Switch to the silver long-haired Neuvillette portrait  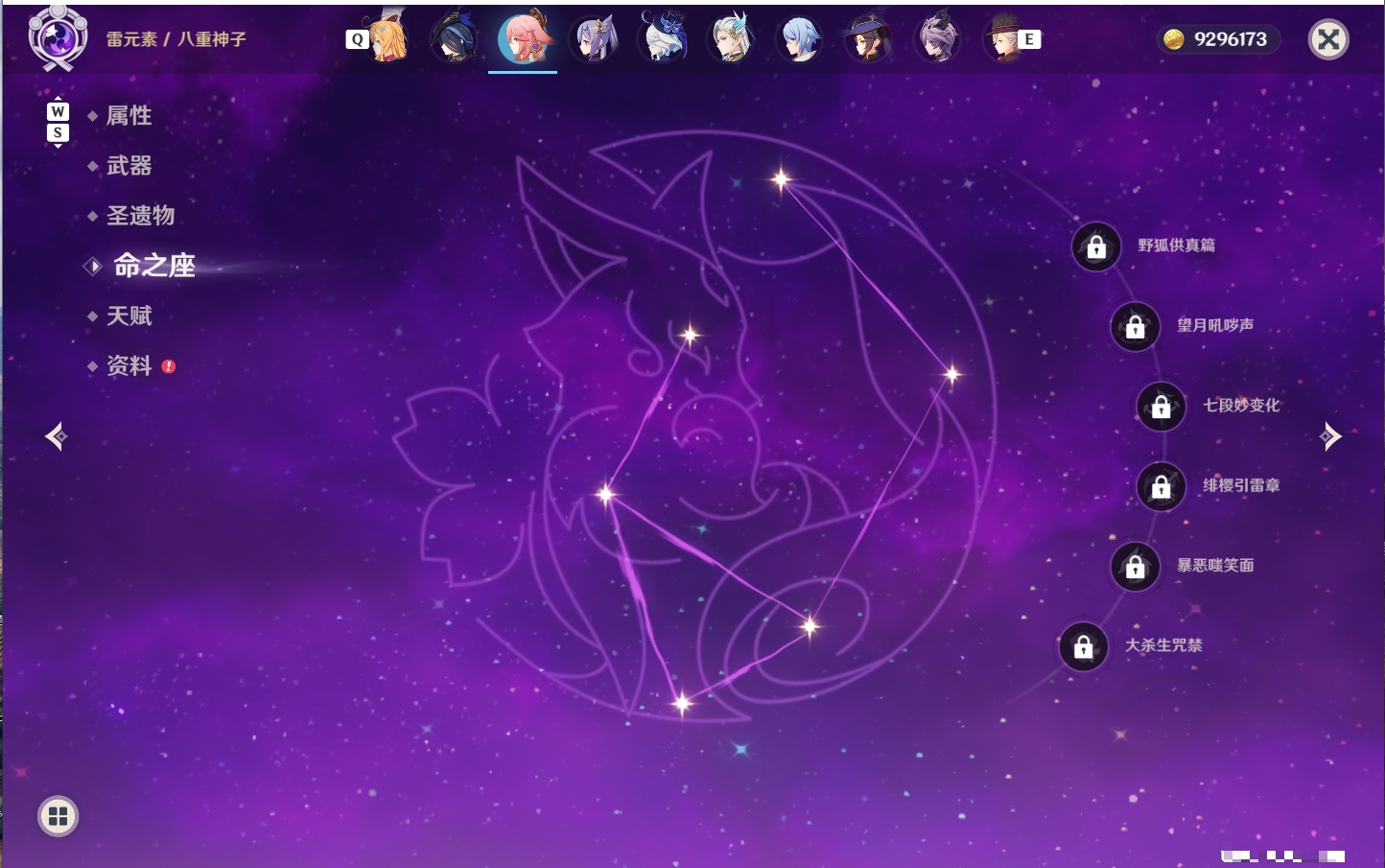point(731,38)
